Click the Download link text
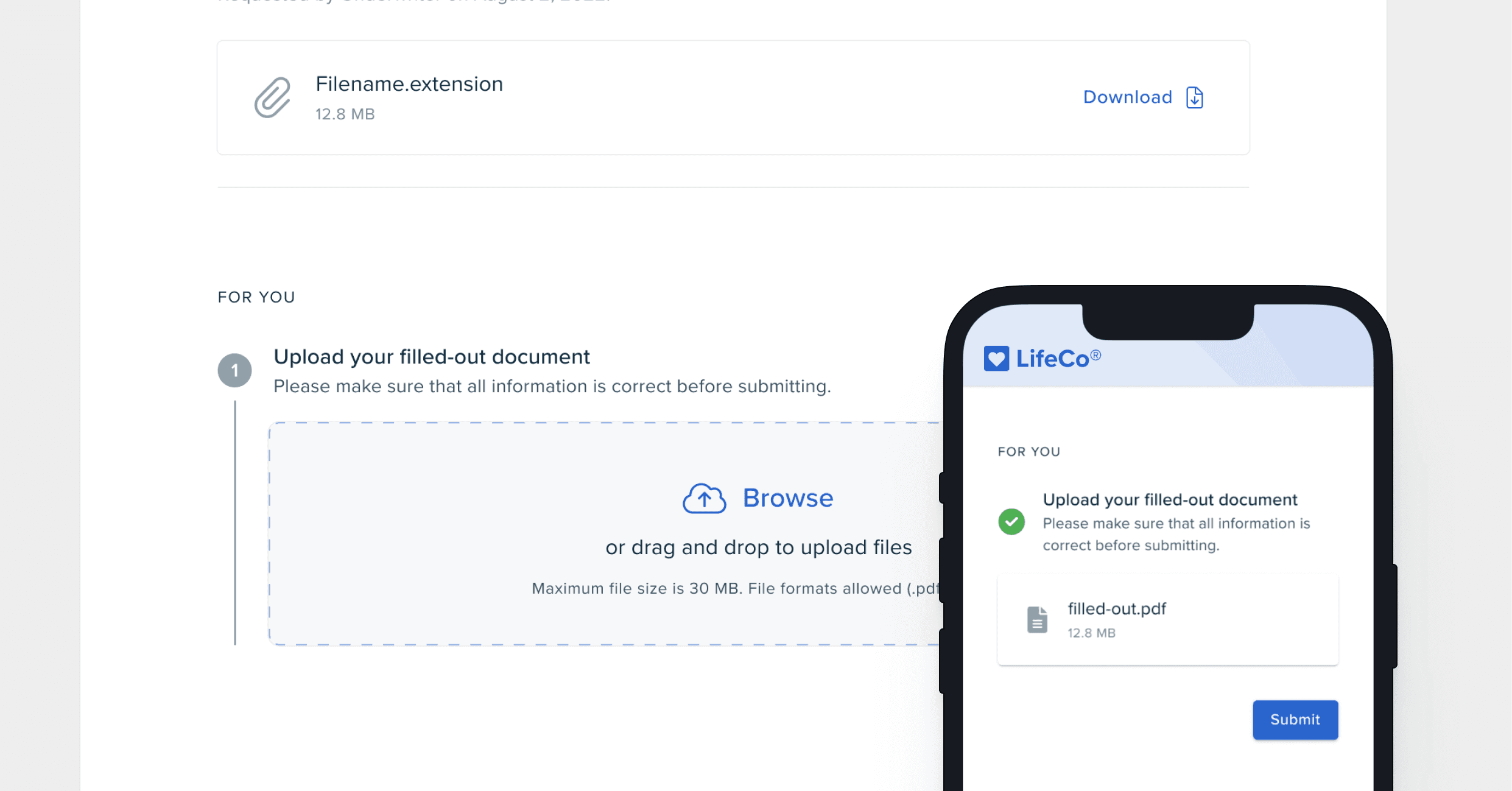The width and height of the screenshot is (1512, 791). 1127,97
